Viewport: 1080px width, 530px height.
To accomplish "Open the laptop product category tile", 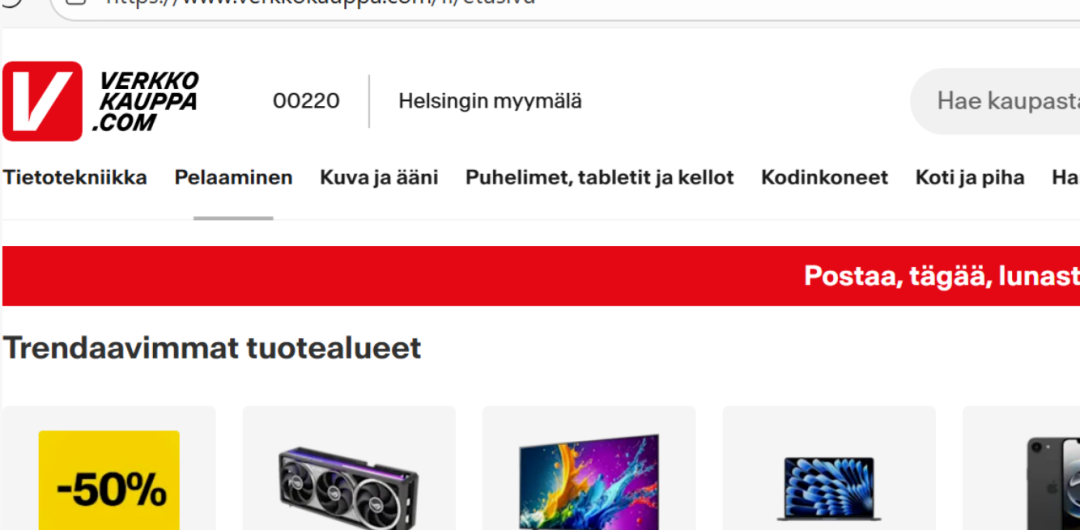I will (x=829, y=468).
